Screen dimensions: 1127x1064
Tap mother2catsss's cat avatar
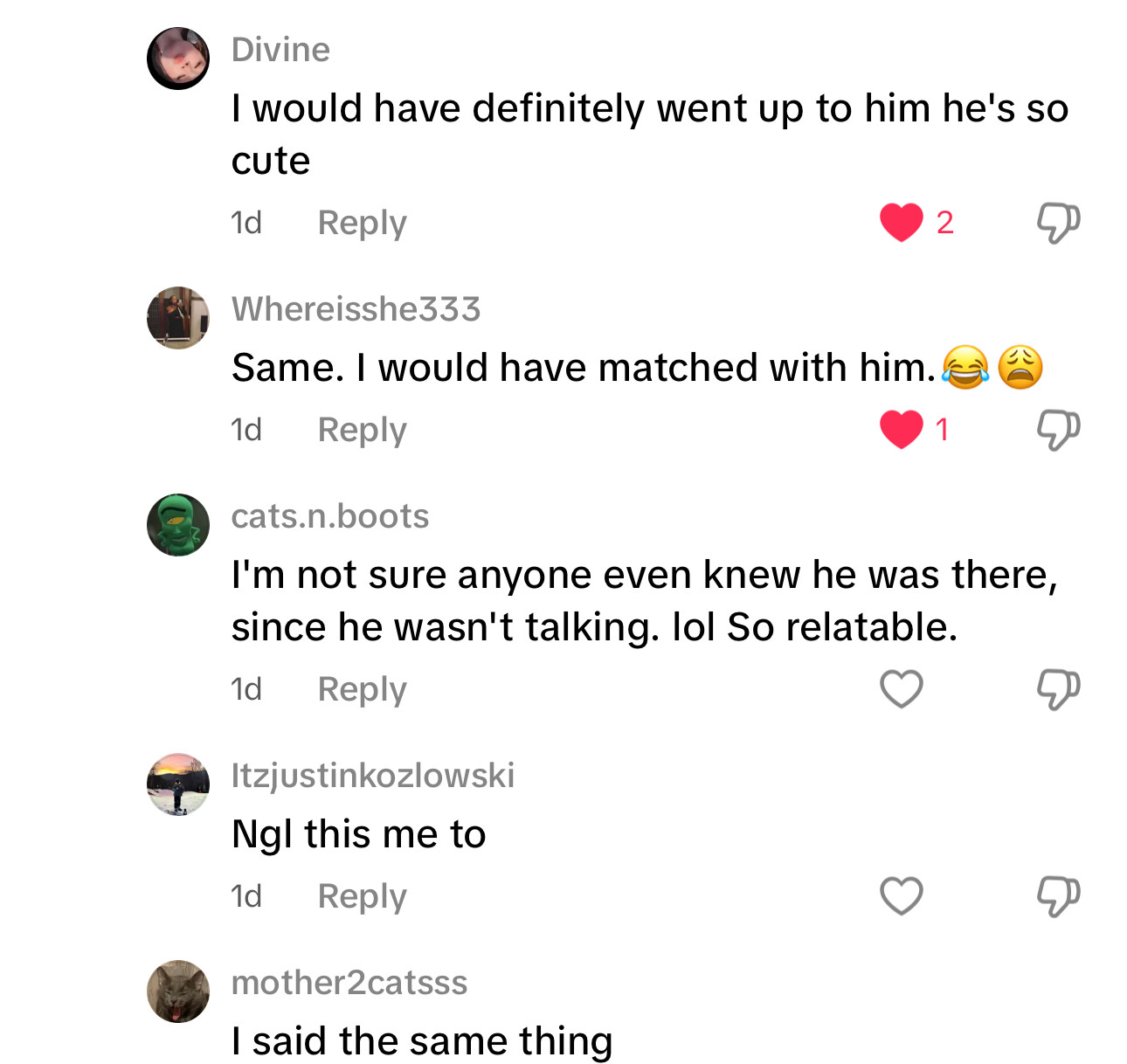click(x=178, y=991)
